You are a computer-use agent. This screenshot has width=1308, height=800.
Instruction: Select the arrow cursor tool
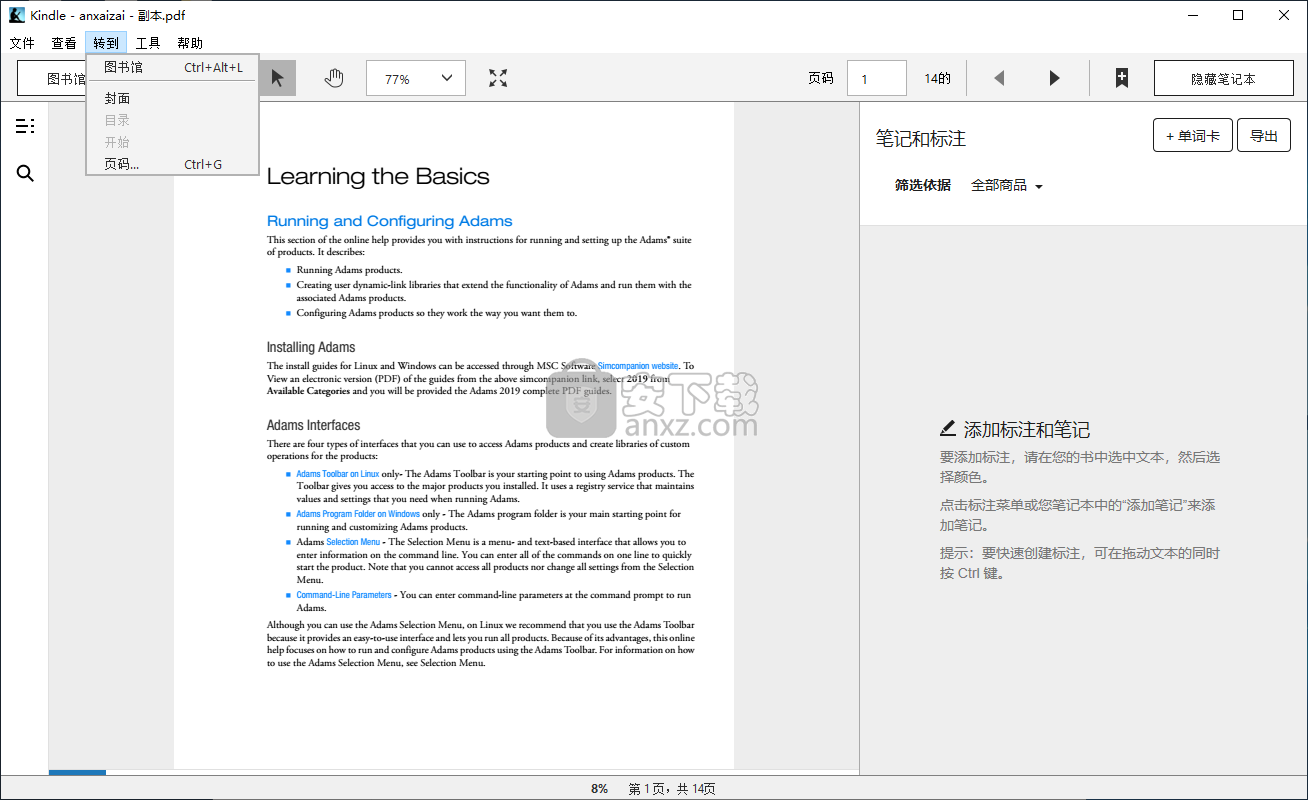[278, 78]
